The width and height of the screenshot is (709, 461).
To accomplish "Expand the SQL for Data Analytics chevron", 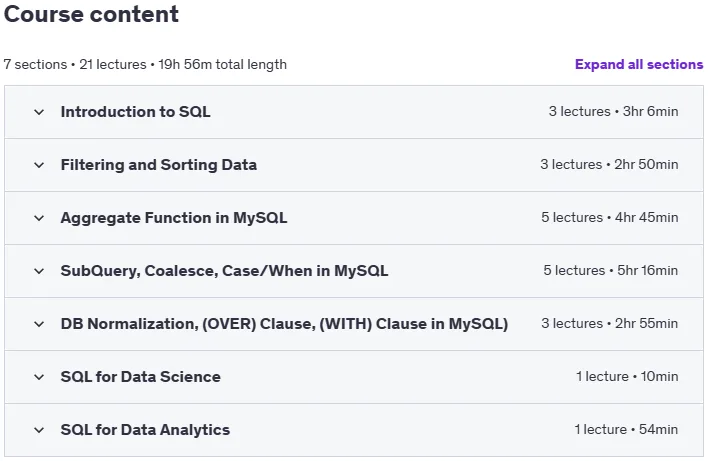I will click(x=39, y=430).
